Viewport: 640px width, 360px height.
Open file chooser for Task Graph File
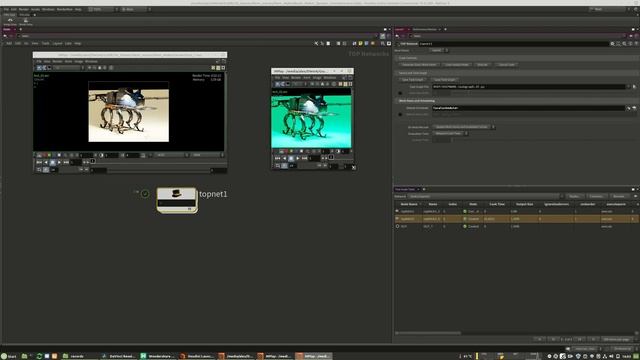click(x=634, y=87)
